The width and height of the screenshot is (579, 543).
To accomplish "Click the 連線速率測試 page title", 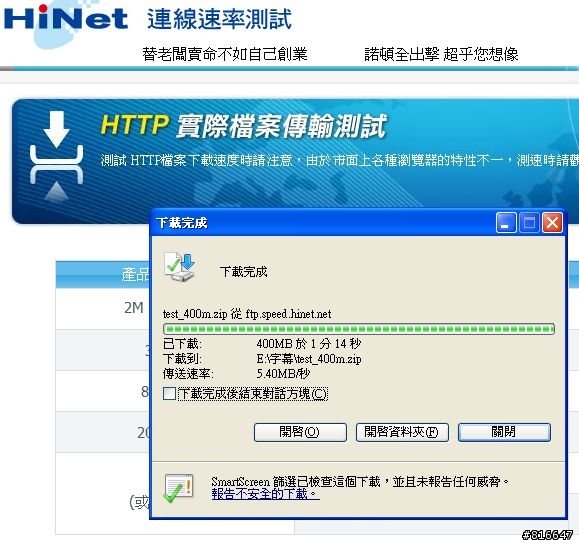I will (x=219, y=19).
